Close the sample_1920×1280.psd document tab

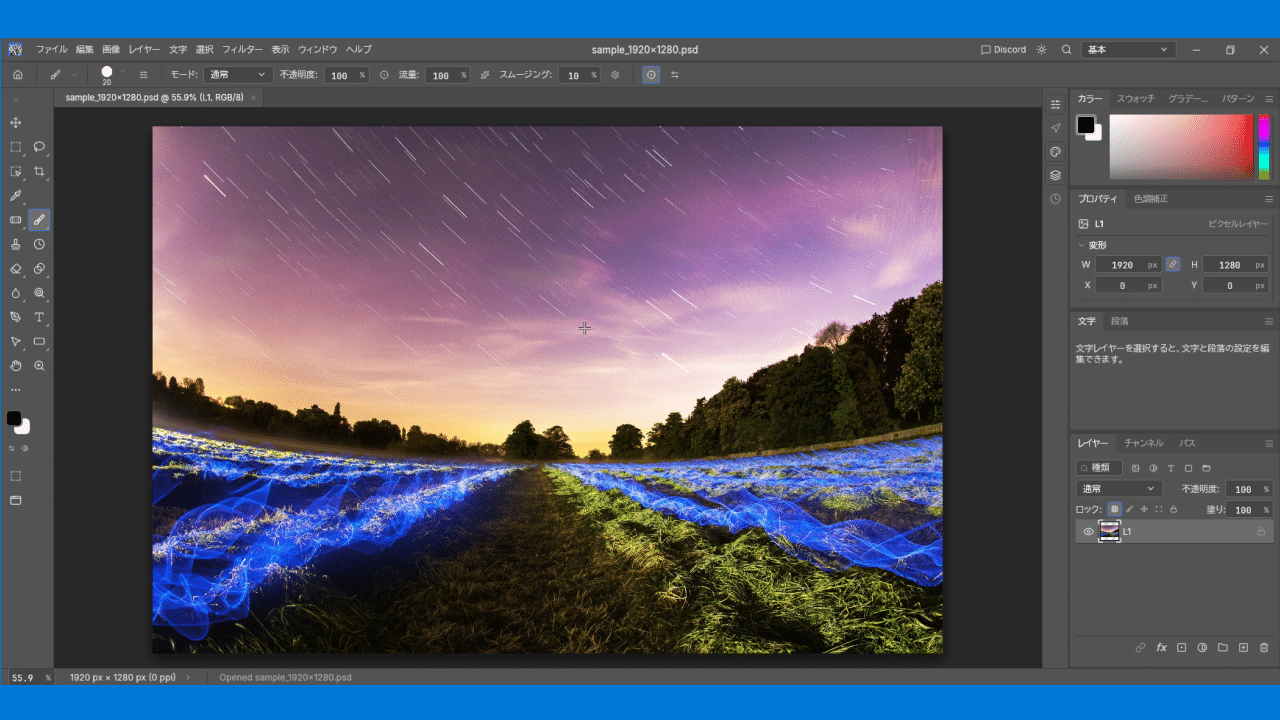(253, 98)
